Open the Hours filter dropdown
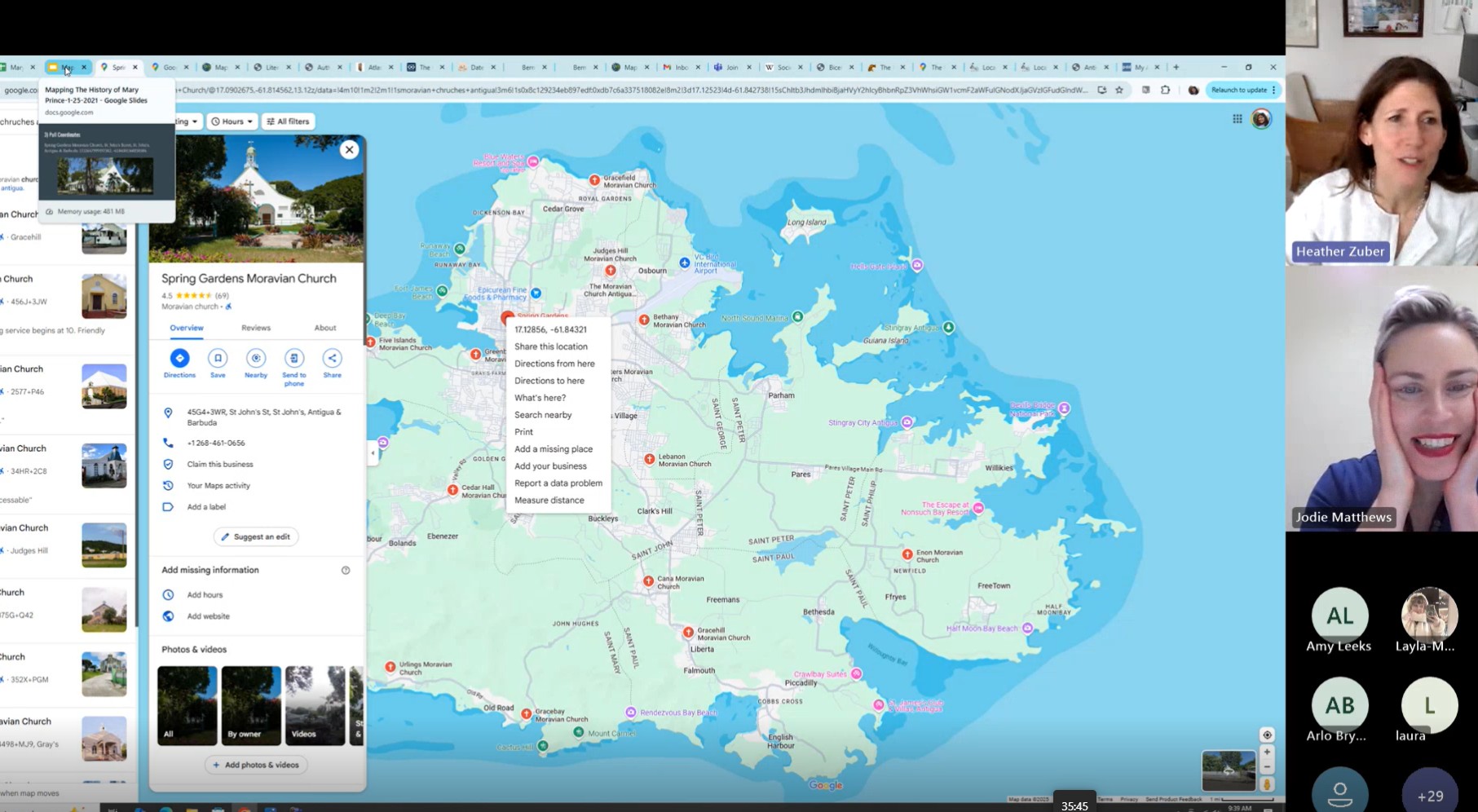The width and height of the screenshot is (1478, 812). pyautogui.click(x=232, y=121)
